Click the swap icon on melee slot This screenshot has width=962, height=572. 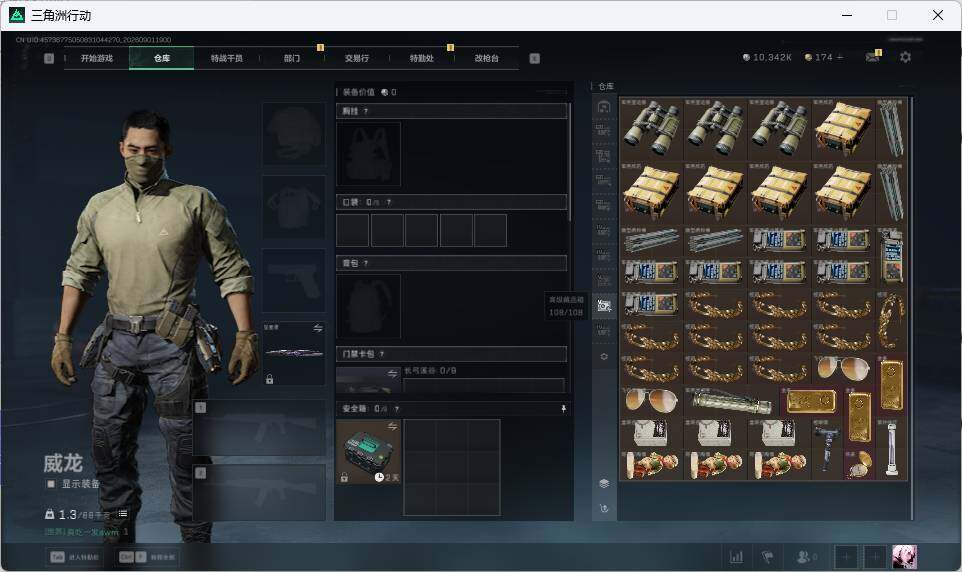pyautogui.click(x=318, y=328)
